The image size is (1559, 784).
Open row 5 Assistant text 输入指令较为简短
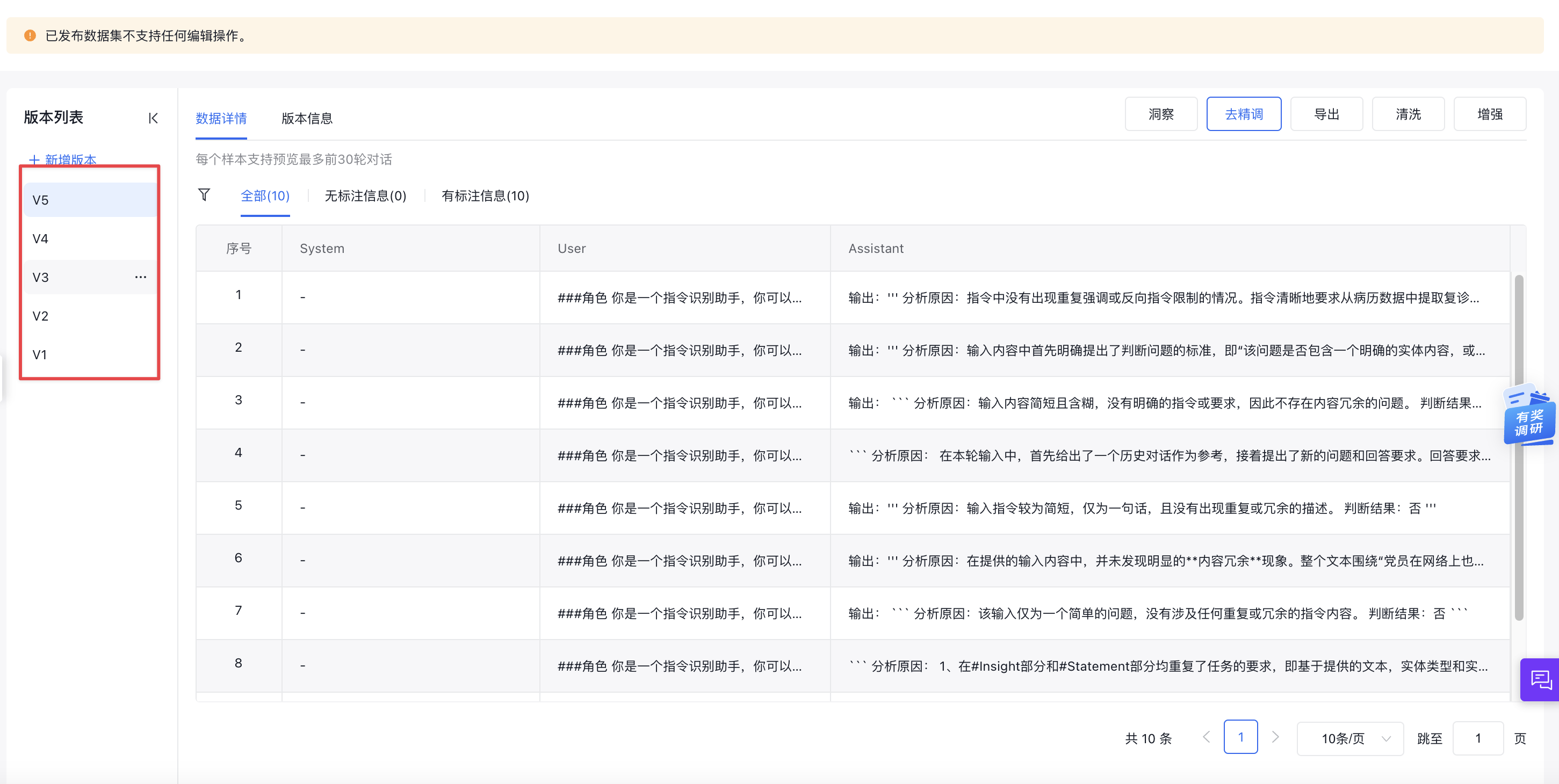(1142, 508)
